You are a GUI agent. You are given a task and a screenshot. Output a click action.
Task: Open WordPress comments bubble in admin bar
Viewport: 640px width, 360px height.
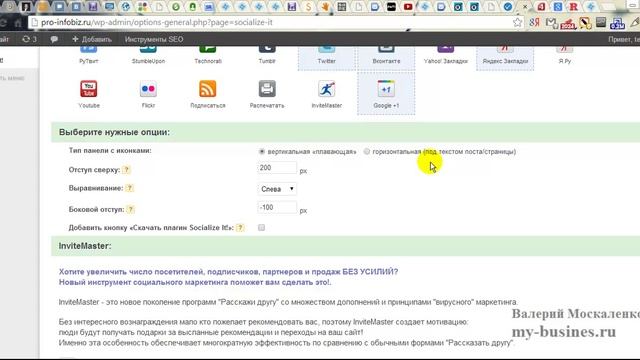(x=54, y=39)
